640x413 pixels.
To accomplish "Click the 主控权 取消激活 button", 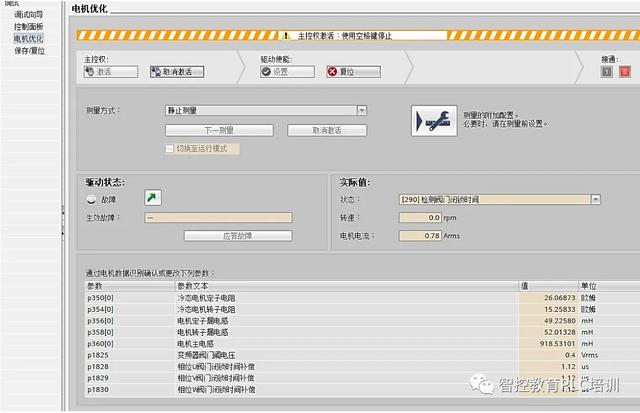I will click(x=177, y=72).
